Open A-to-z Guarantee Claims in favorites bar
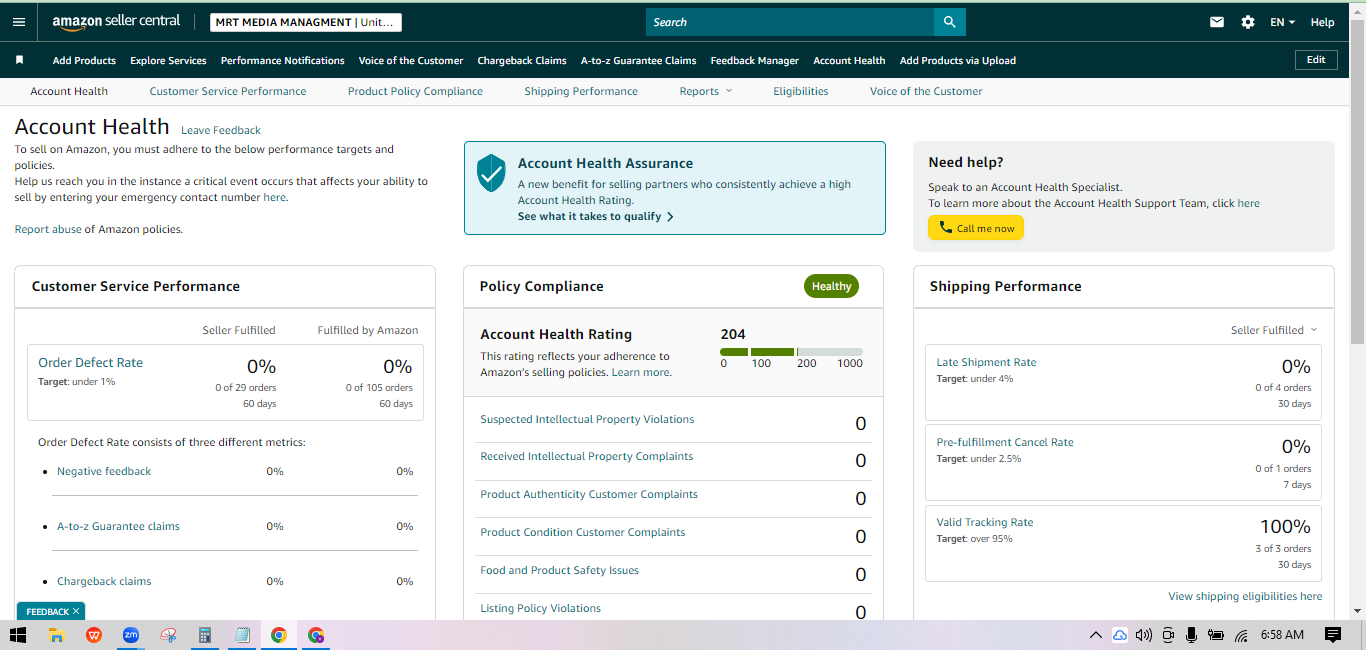 pos(639,60)
